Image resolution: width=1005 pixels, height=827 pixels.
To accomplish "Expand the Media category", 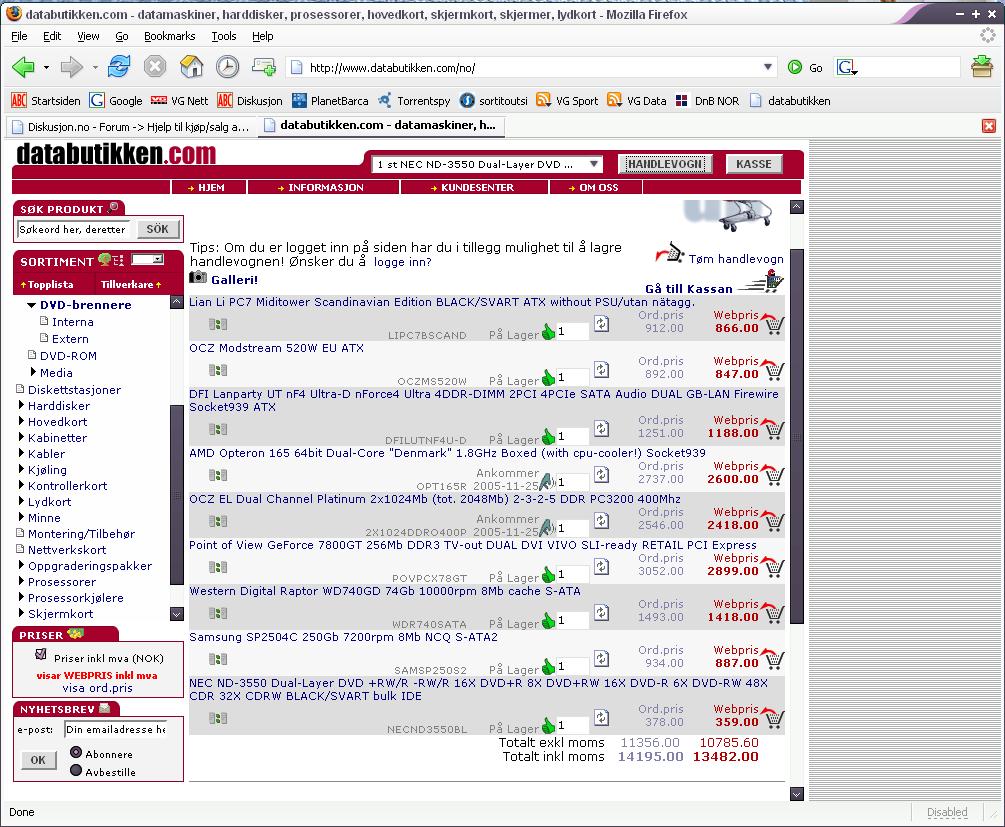I will (33, 372).
